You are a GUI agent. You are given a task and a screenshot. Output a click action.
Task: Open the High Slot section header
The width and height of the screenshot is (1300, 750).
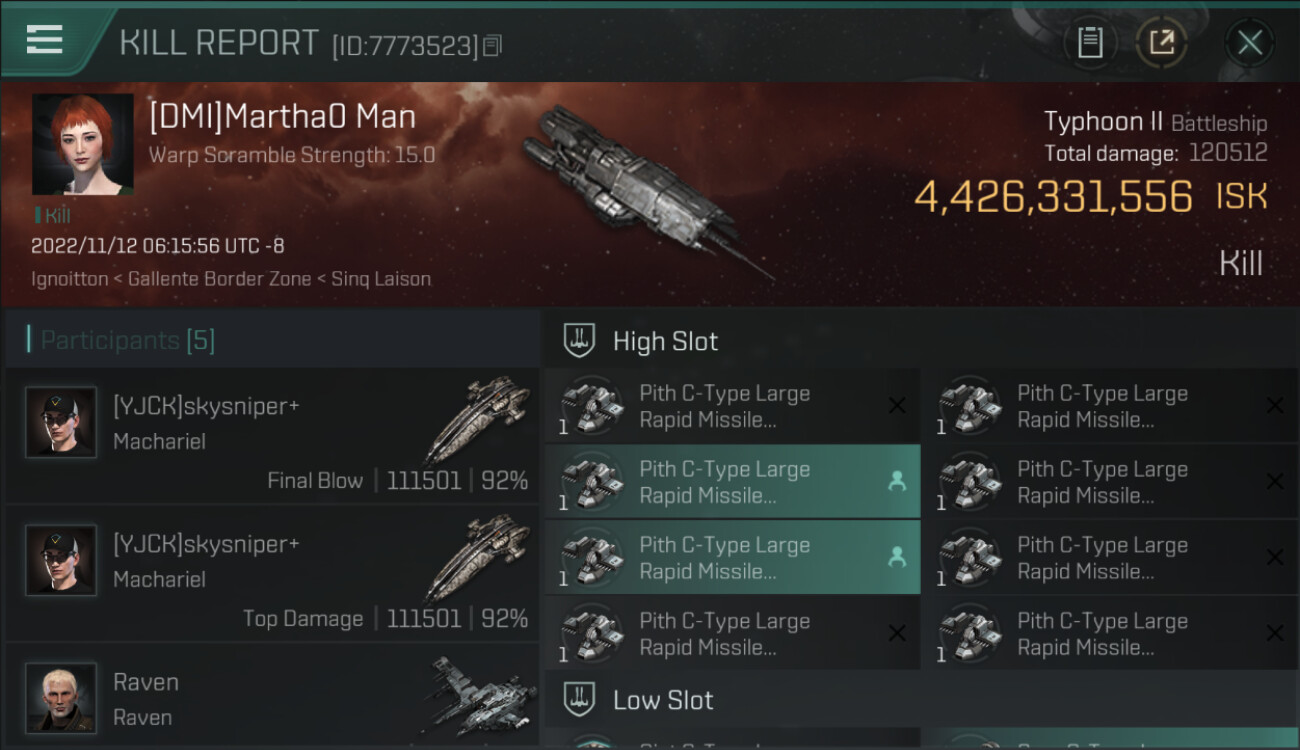coord(665,341)
